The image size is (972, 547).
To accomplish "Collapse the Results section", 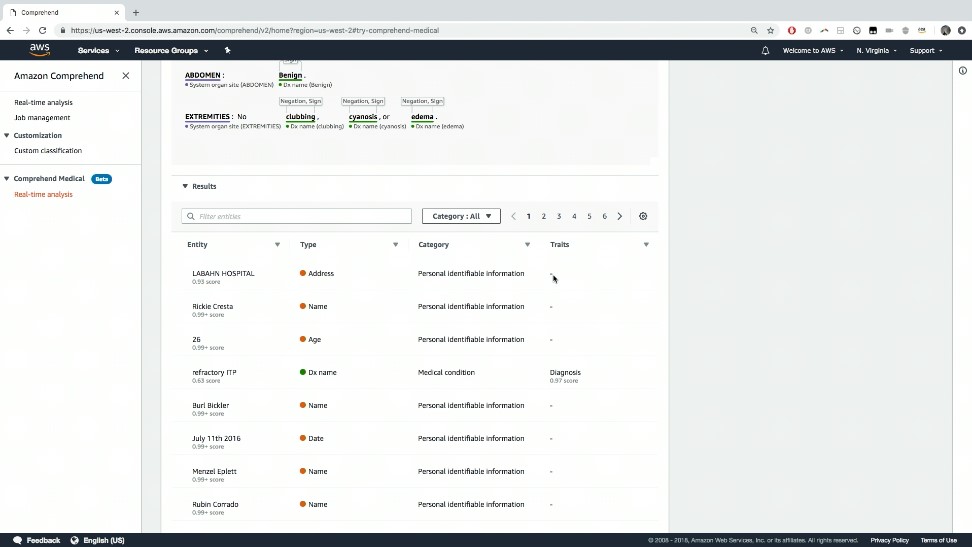I will [x=185, y=186].
